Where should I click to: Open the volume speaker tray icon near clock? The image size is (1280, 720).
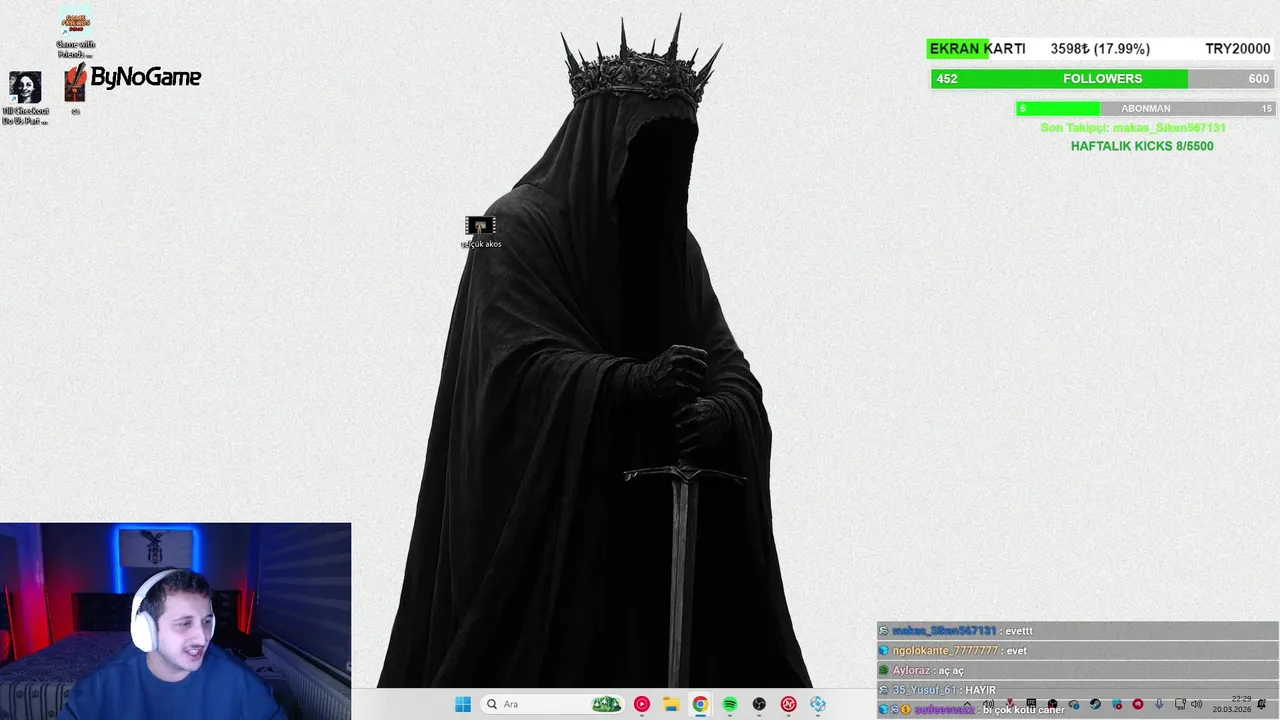[1196, 704]
